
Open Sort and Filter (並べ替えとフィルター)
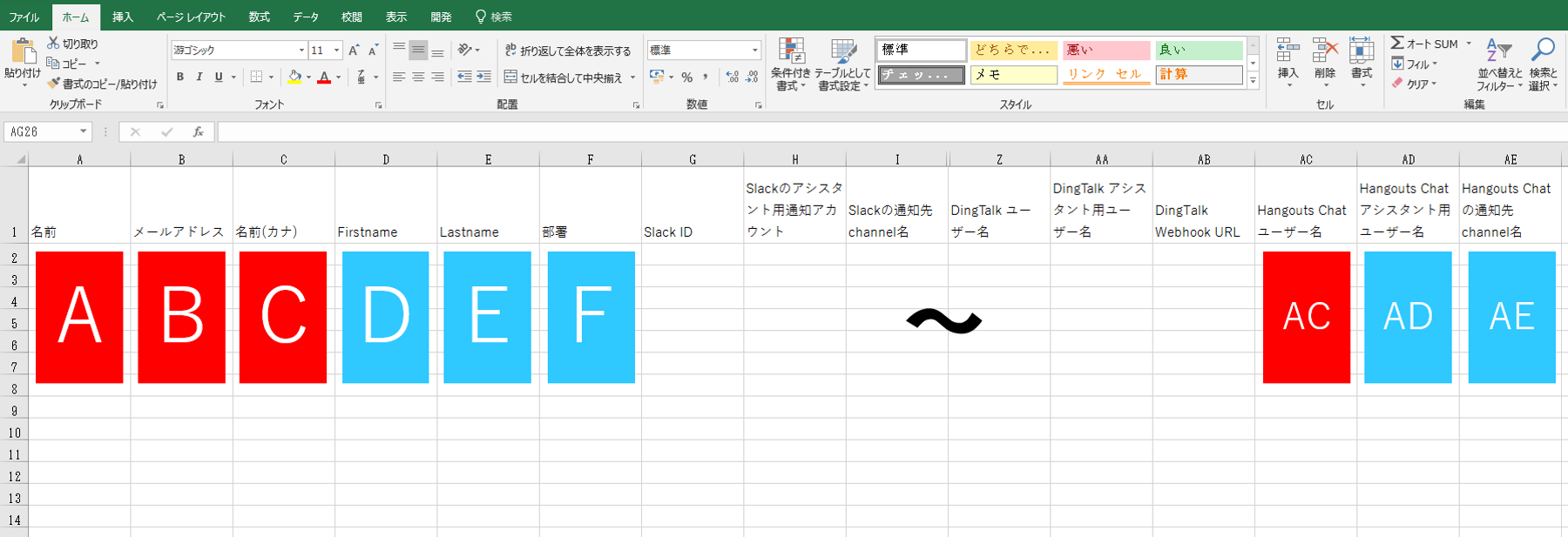[x=1499, y=64]
